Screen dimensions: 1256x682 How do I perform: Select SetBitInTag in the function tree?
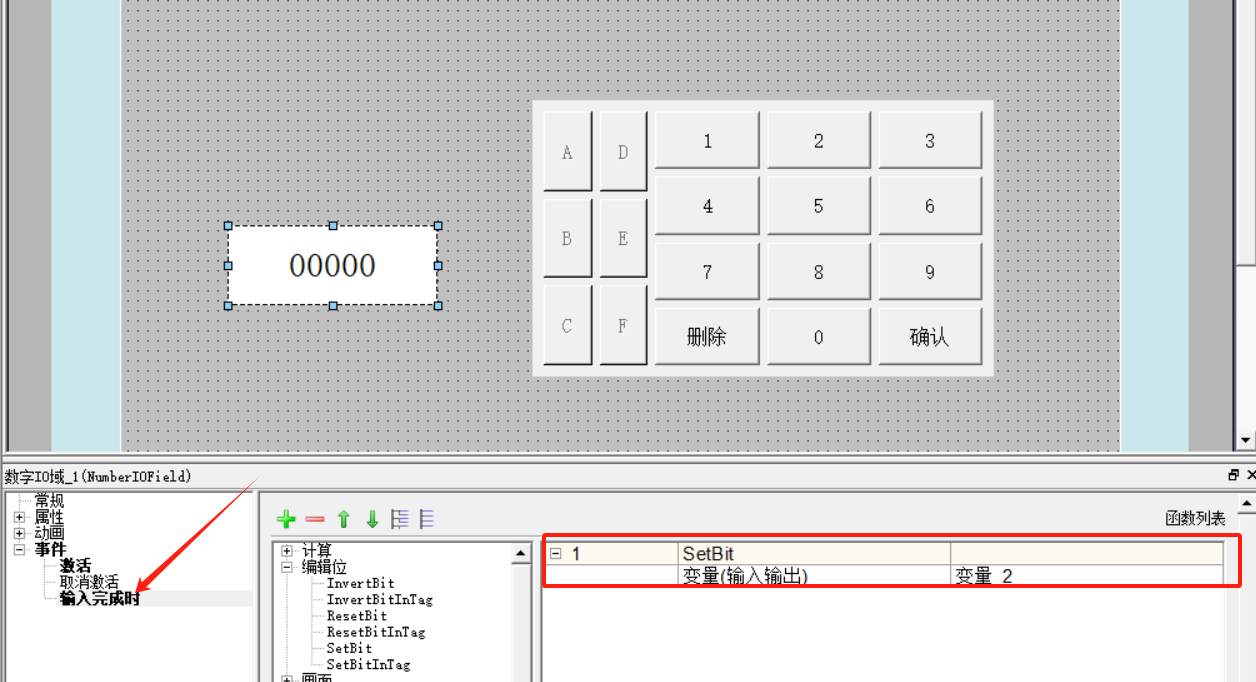(x=368, y=663)
